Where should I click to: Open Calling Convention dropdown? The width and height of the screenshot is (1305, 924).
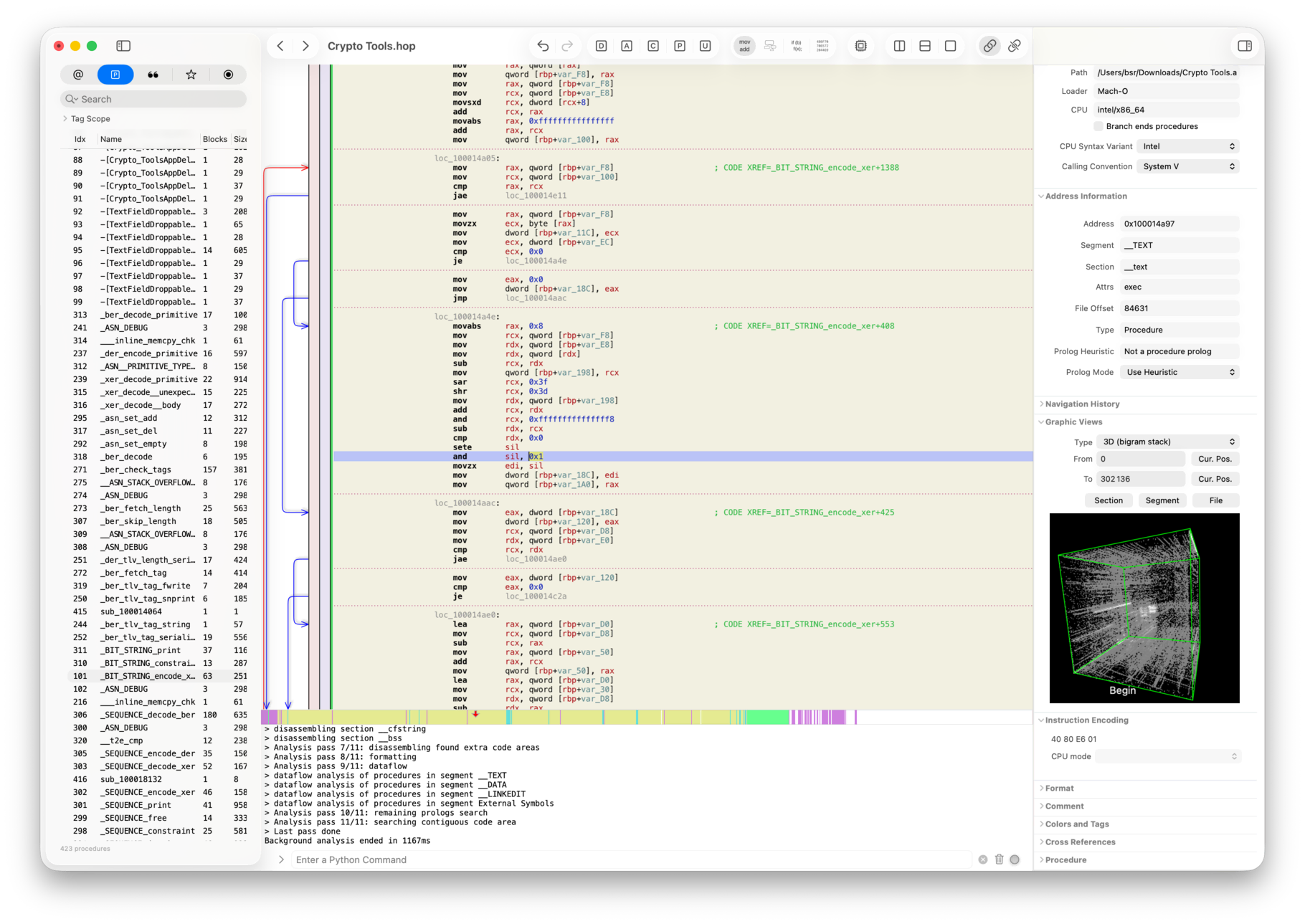click(1187, 166)
